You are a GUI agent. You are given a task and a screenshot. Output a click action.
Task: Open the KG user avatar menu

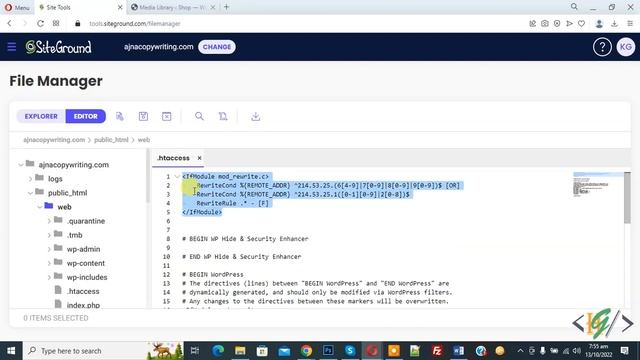(625, 47)
